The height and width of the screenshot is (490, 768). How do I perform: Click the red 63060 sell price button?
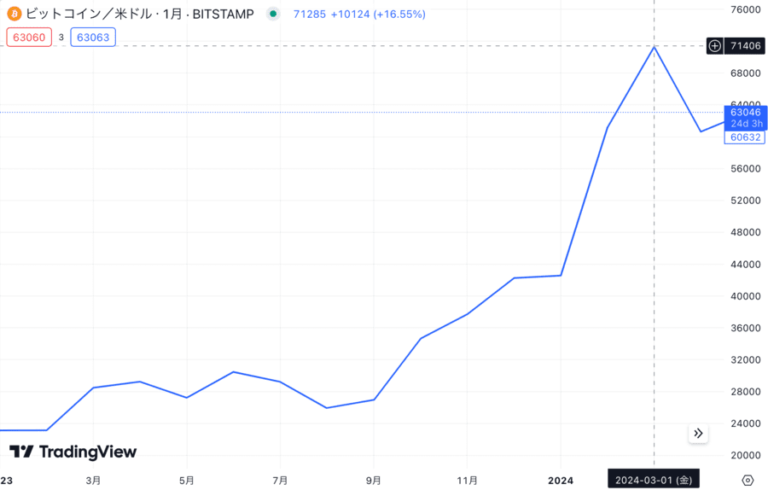tap(29, 37)
